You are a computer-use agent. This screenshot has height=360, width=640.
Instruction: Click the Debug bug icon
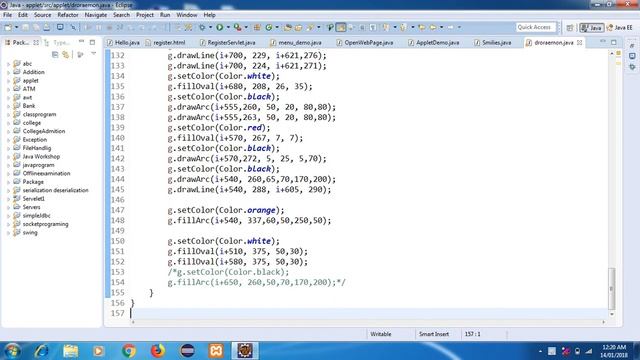(202, 27)
